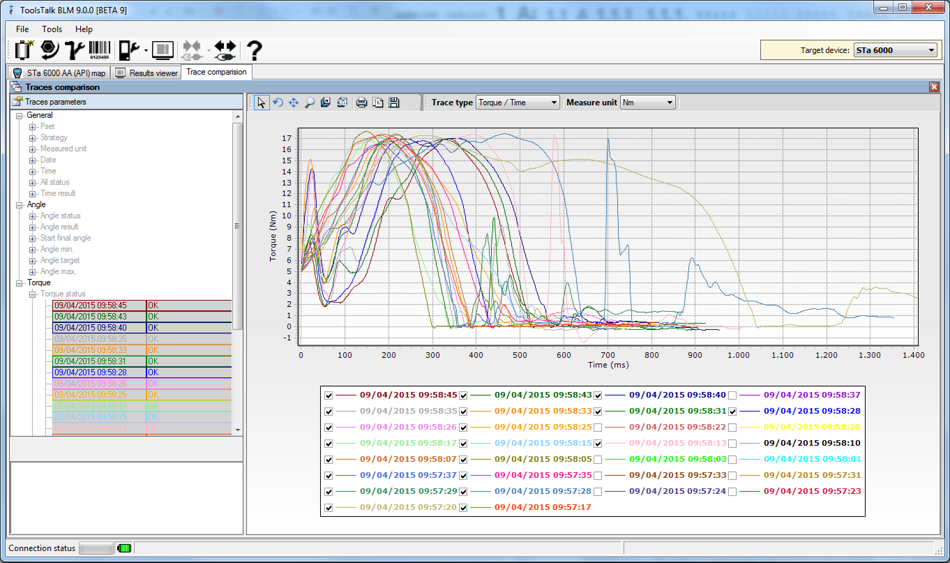Open the Target device dropdown
This screenshot has width=950, height=563.
tap(931, 50)
